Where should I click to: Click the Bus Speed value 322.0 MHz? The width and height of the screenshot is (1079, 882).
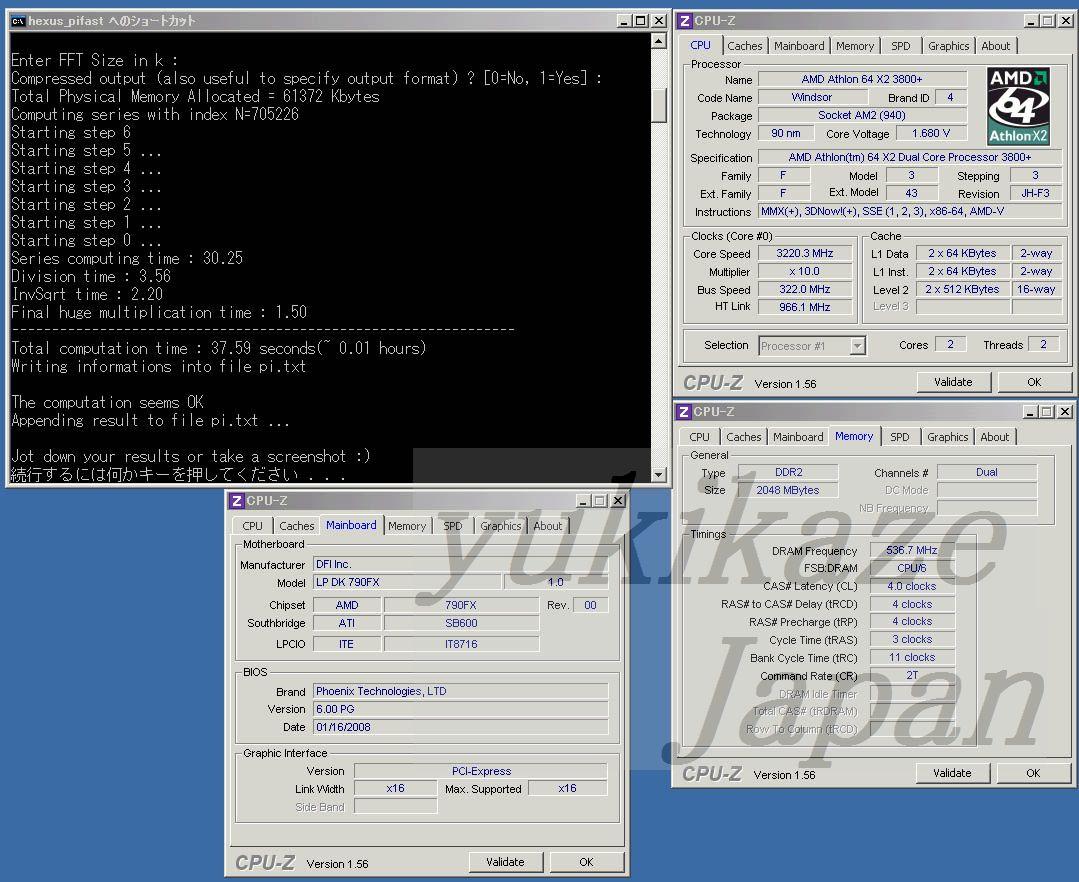(x=805, y=289)
